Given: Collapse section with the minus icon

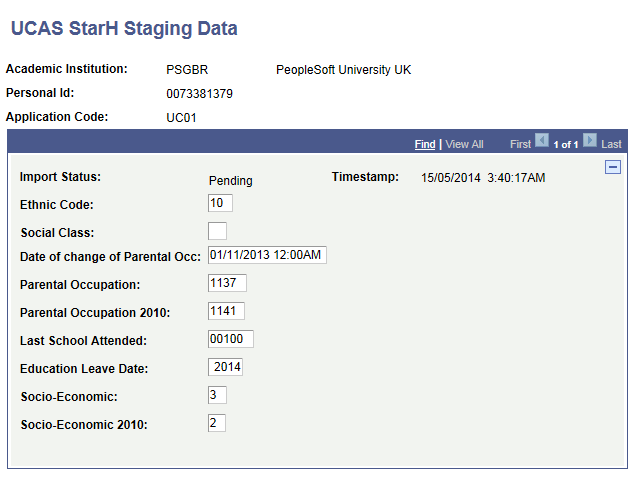Looking at the screenshot, I should tap(613, 168).
